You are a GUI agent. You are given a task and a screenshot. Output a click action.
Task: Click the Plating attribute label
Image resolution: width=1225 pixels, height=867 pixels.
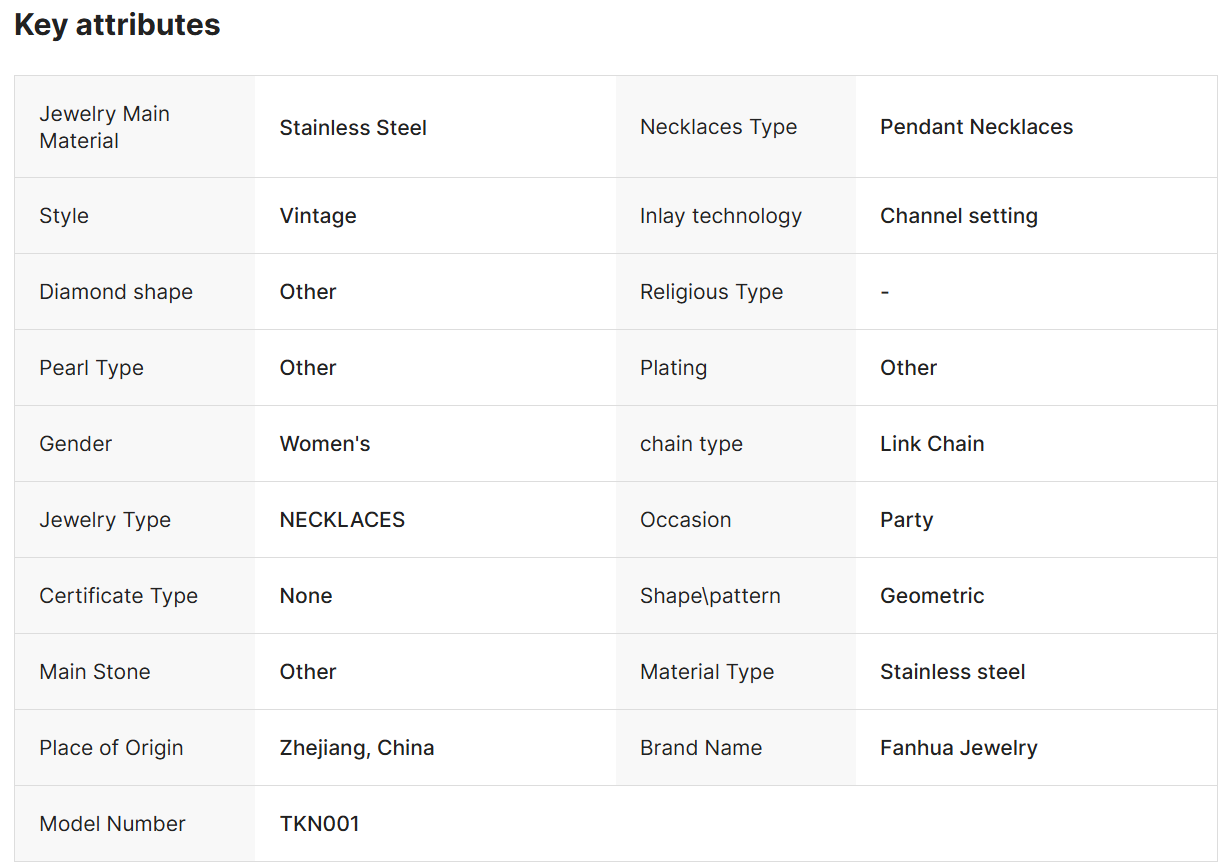[x=673, y=368]
